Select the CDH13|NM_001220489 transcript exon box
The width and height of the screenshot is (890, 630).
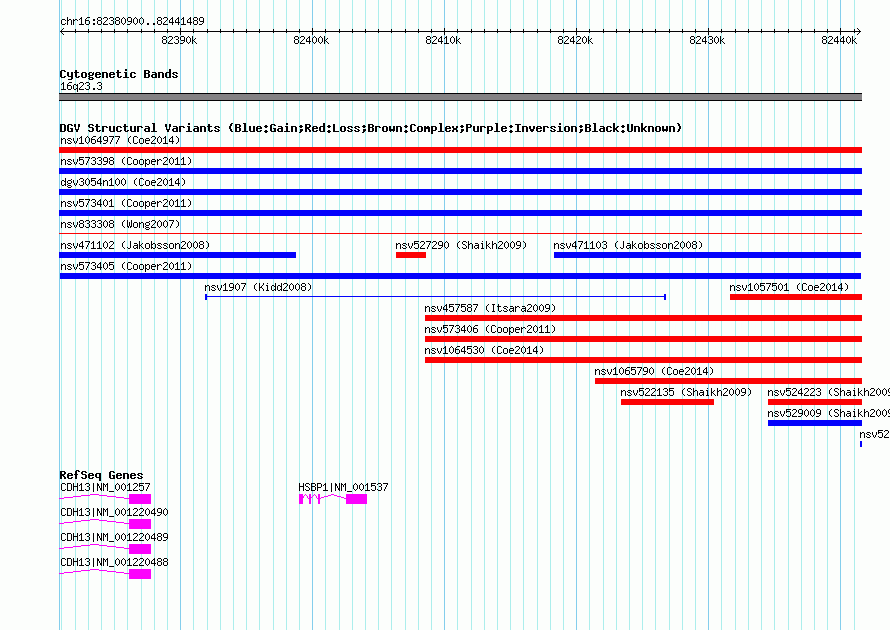pyautogui.click(x=140, y=549)
